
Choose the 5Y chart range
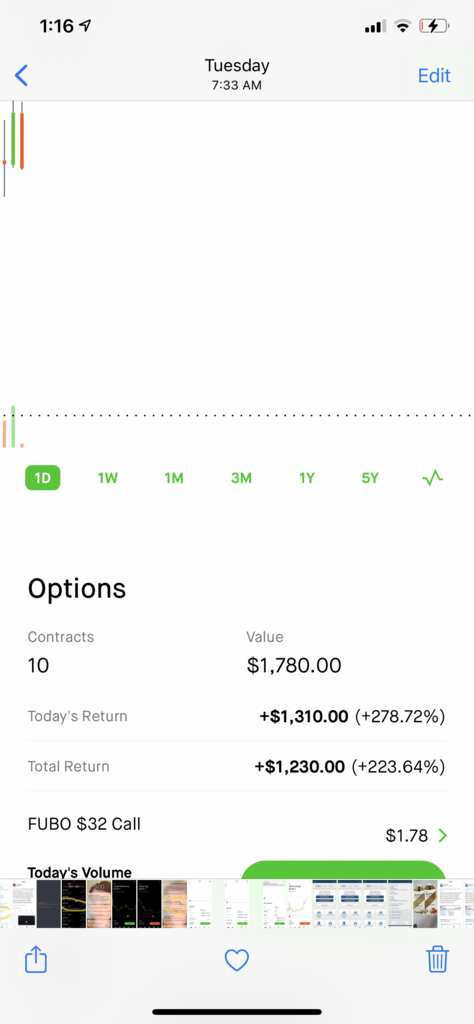pyautogui.click(x=370, y=478)
